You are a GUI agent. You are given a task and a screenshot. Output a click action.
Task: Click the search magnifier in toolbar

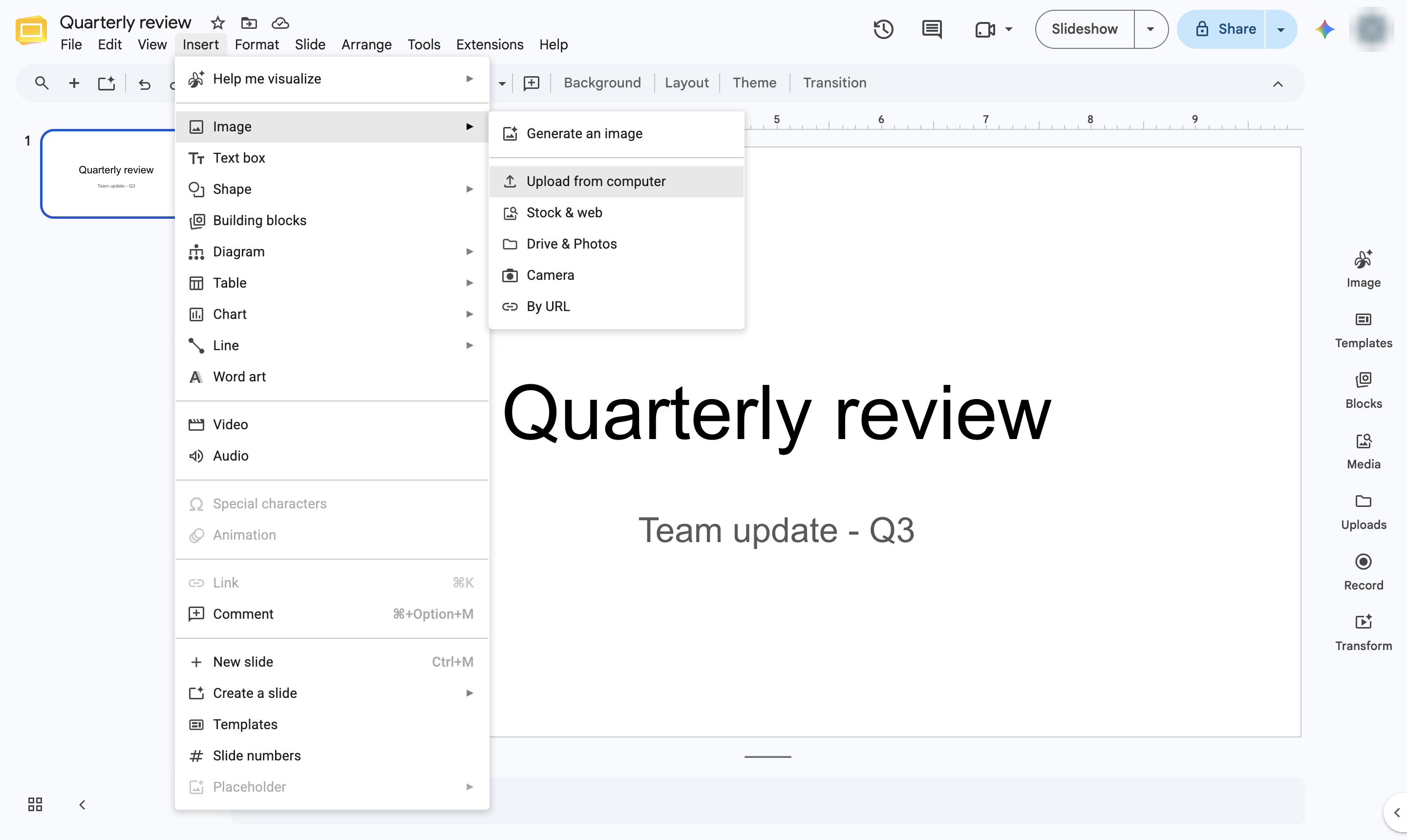coord(42,83)
